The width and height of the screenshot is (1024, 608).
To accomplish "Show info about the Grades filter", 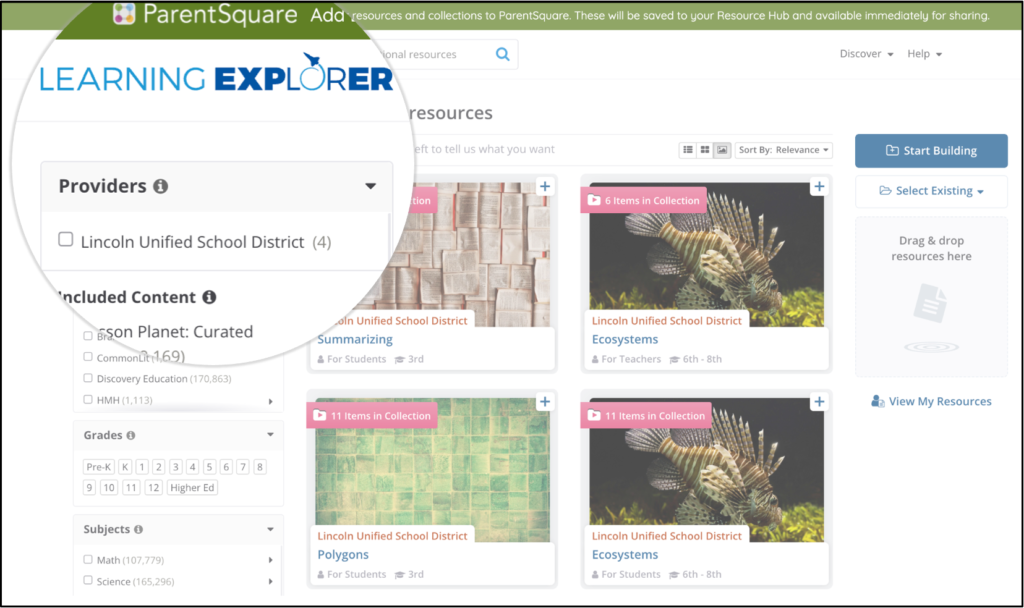I will tap(131, 436).
